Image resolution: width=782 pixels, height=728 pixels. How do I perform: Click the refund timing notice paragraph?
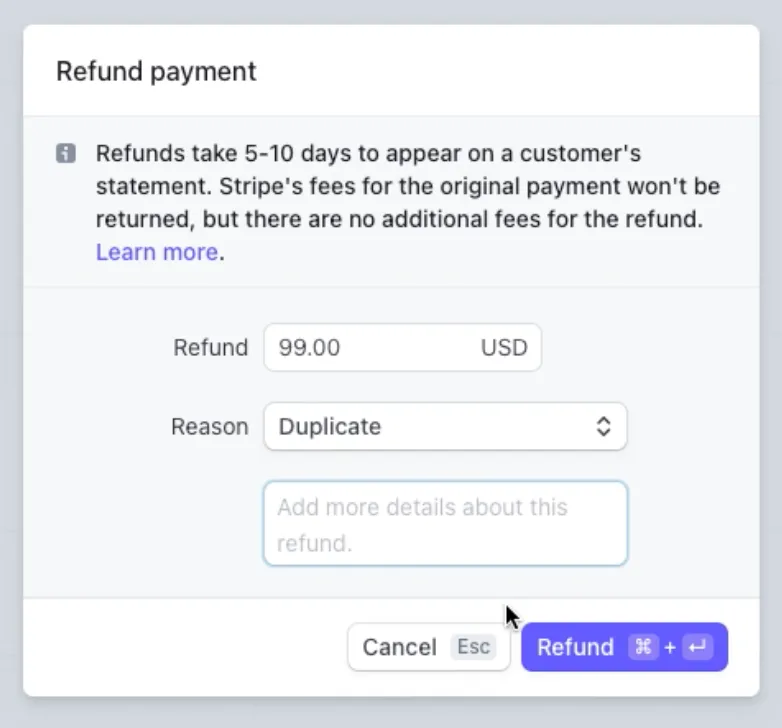(x=408, y=202)
